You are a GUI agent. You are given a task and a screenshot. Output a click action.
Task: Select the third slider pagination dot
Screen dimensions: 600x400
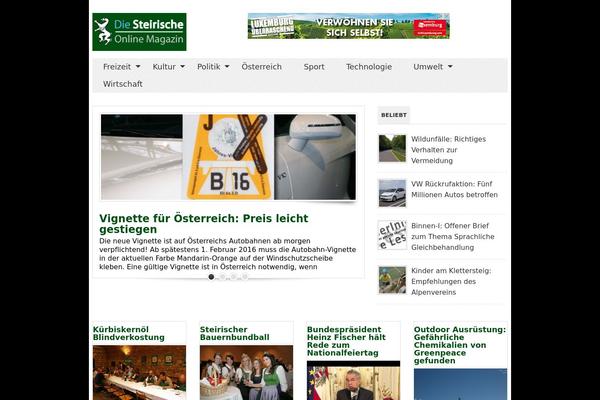pos(233,277)
